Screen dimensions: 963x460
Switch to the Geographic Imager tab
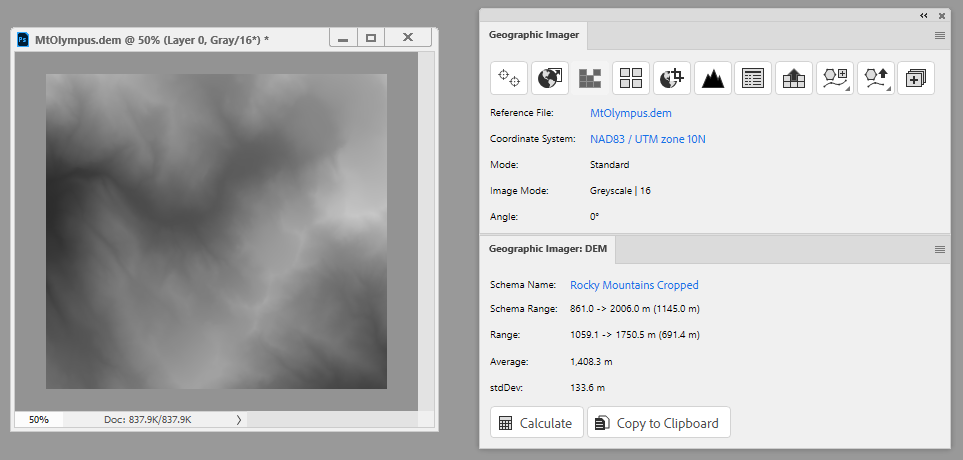tap(534, 35)
